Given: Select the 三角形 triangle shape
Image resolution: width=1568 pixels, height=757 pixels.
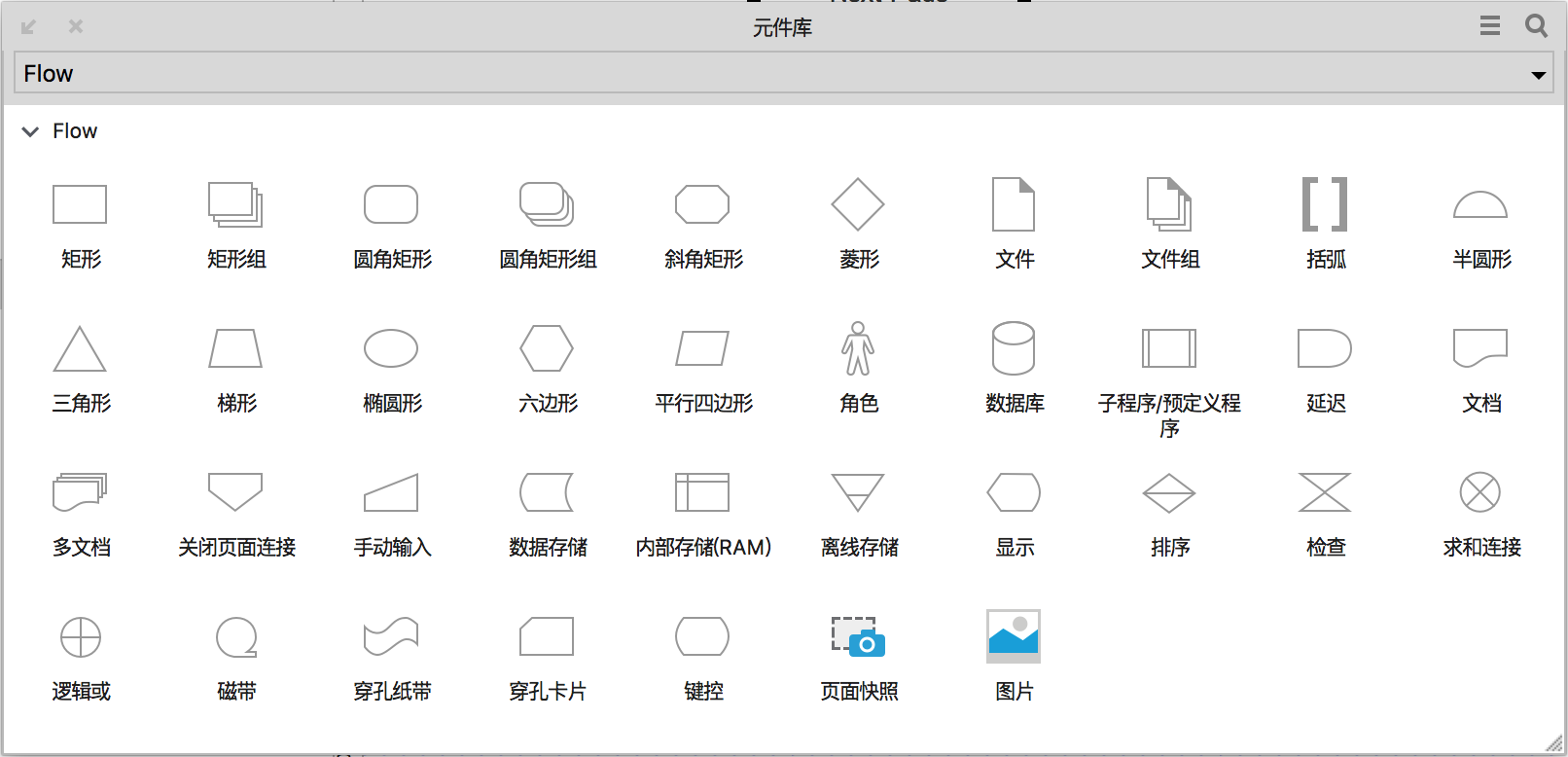Looking at the screenshot, I should 80,348.
